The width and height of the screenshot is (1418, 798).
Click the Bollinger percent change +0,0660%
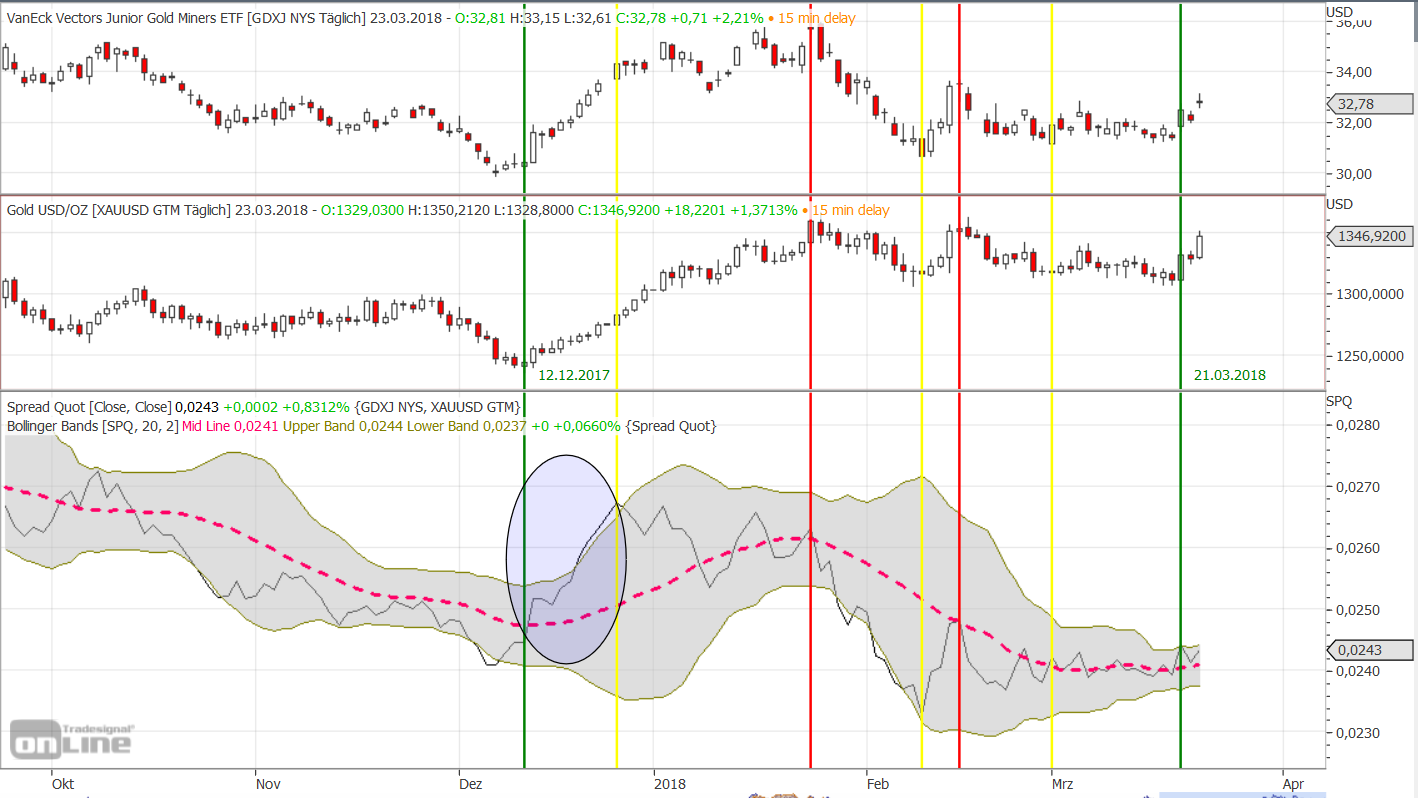587,426
